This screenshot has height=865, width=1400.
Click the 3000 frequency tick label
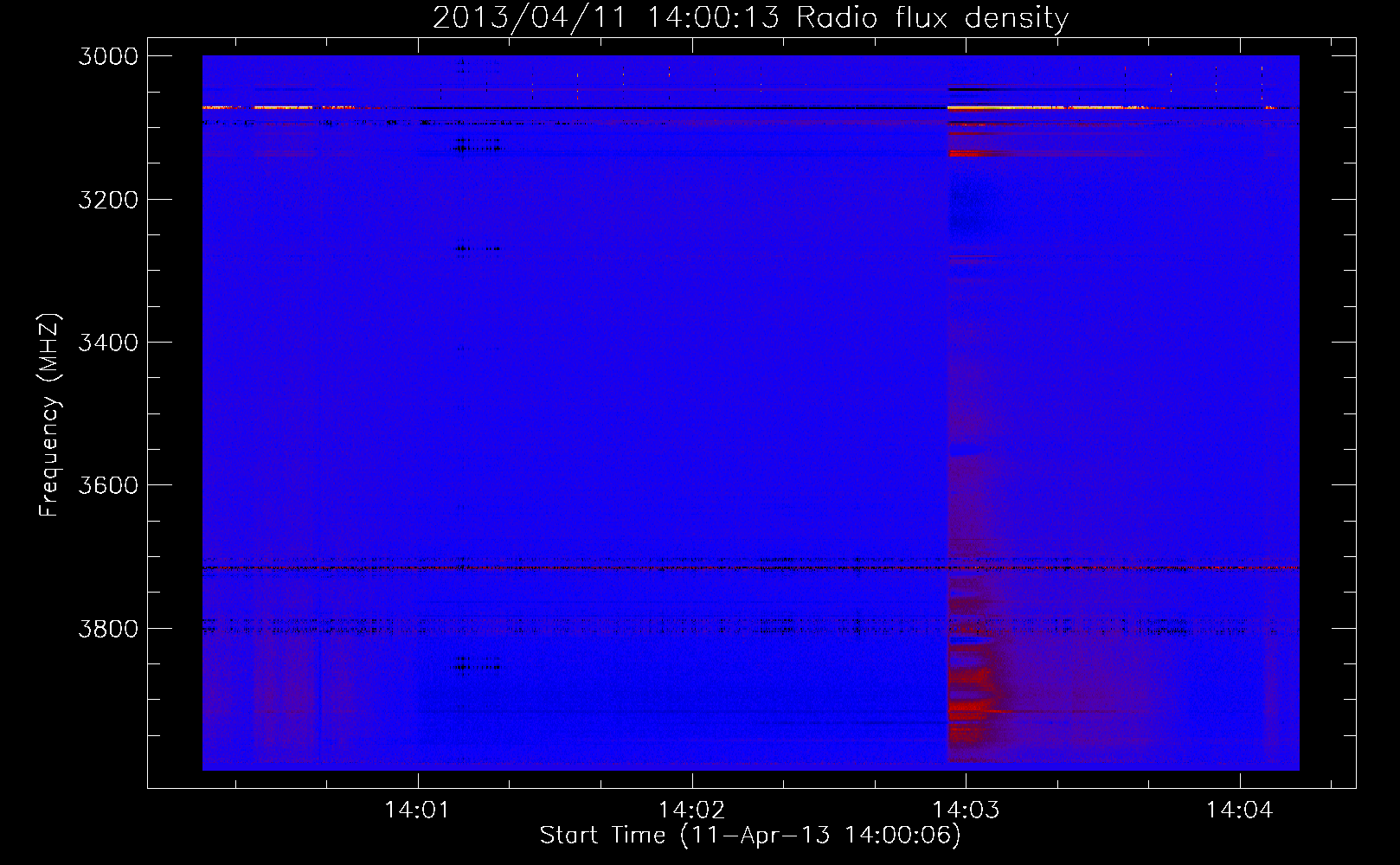(108, 56)
